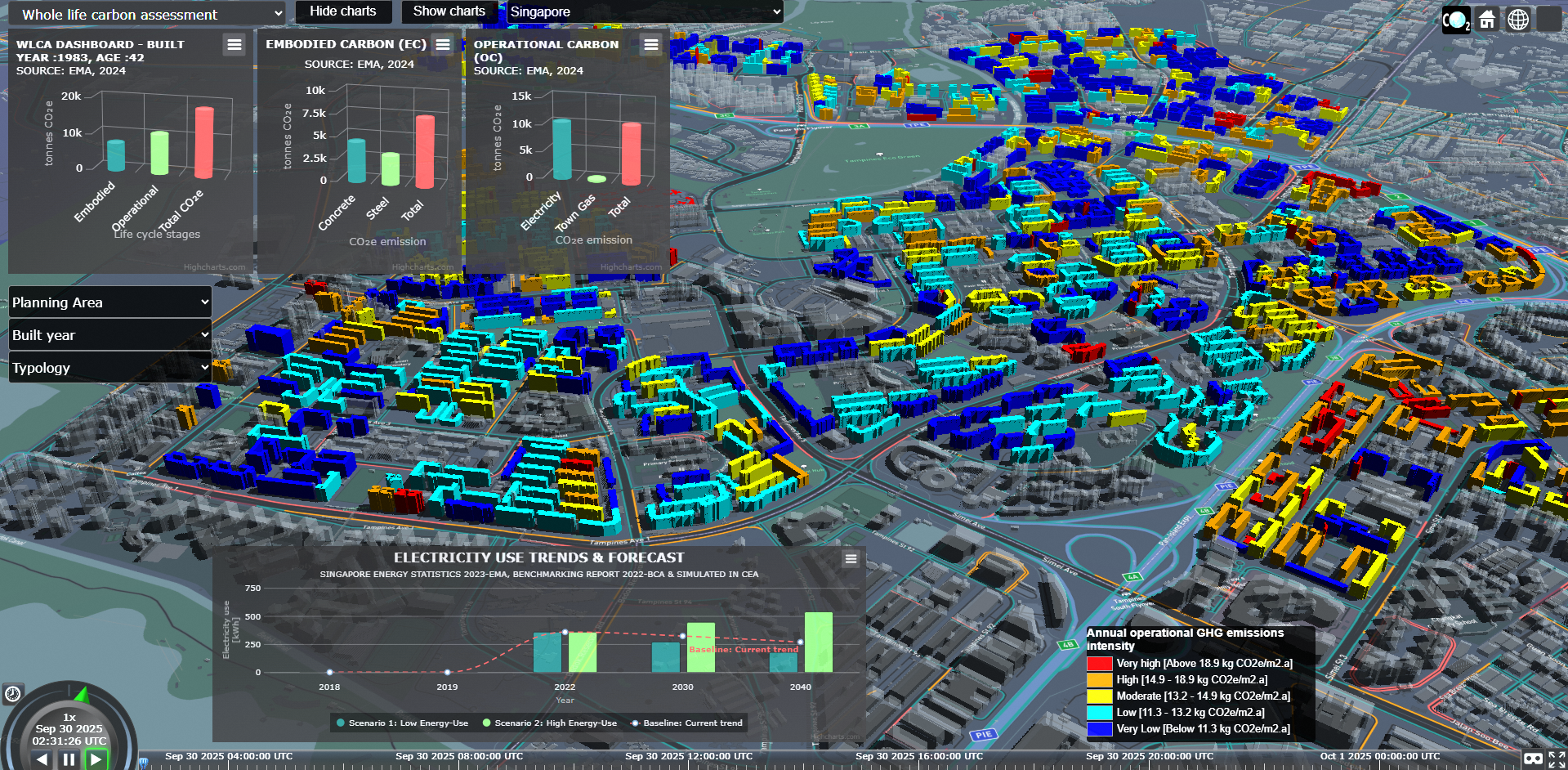Click Total bar in Operational Carbon chart

632,154
